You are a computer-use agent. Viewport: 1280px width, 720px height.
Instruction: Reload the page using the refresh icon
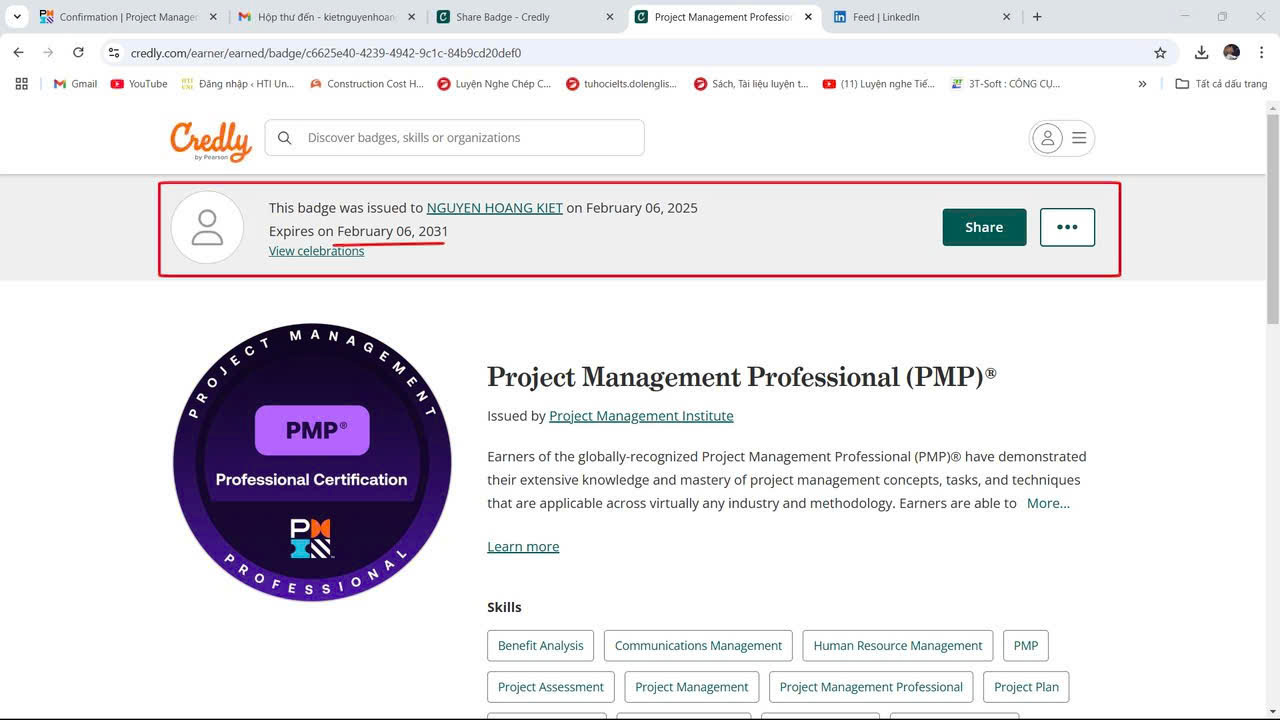pyautogui.click(x=78, y=53)
